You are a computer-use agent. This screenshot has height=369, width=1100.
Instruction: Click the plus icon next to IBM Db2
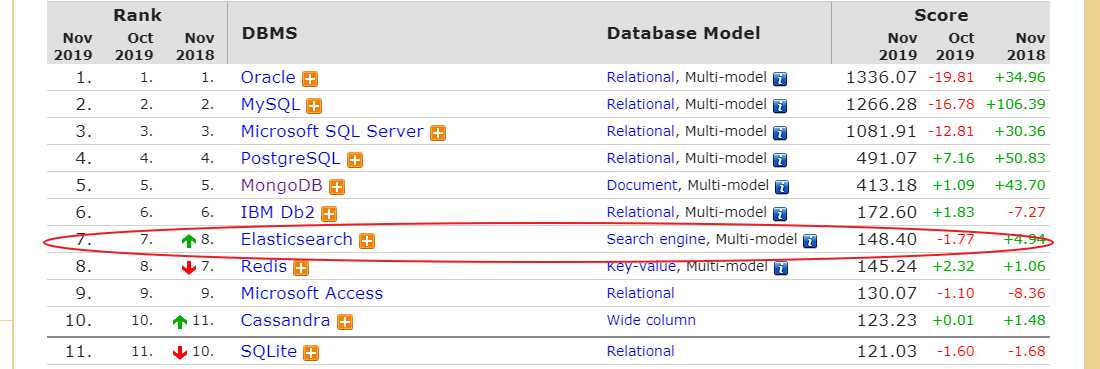tap(329, 214)
